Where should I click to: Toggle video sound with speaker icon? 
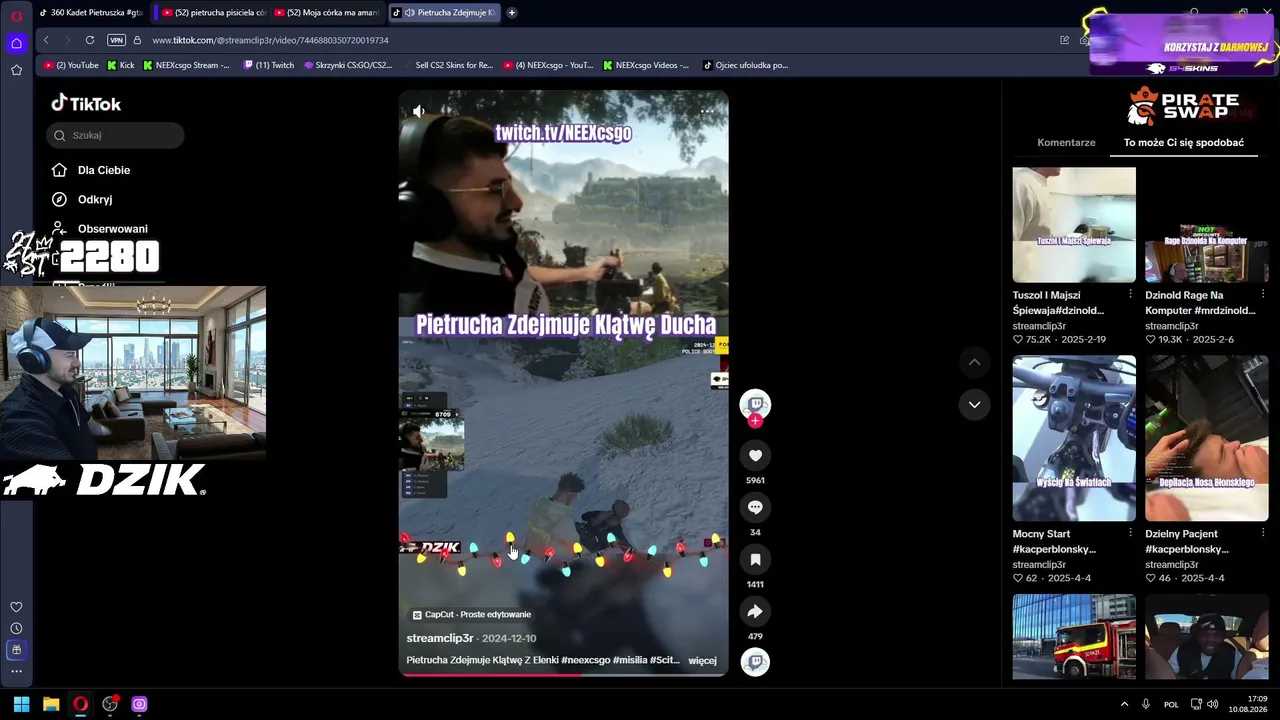click(419, 111)
